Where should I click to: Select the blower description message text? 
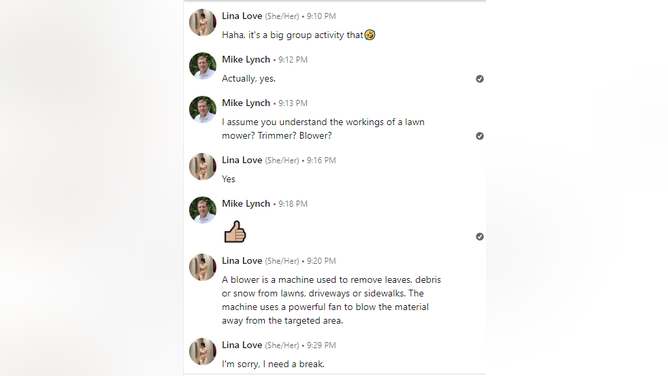click(331, 300)
